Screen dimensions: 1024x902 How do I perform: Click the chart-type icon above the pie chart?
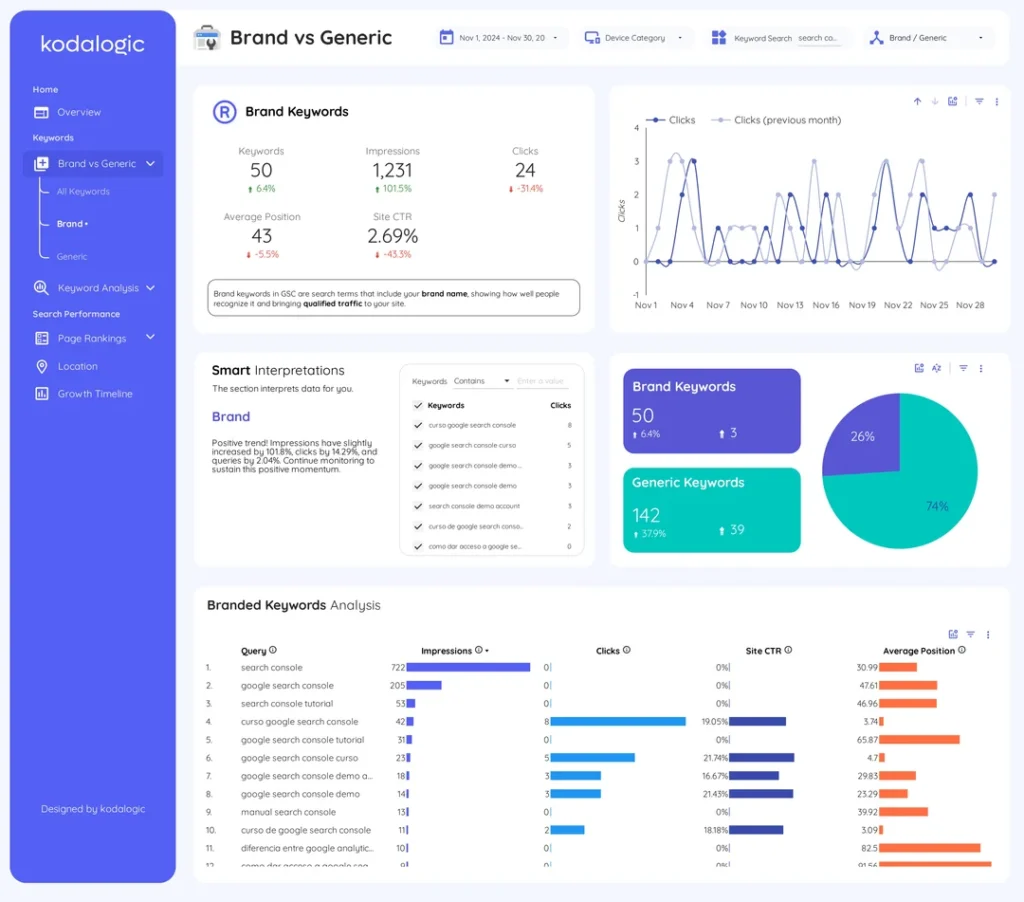[917, 368]
